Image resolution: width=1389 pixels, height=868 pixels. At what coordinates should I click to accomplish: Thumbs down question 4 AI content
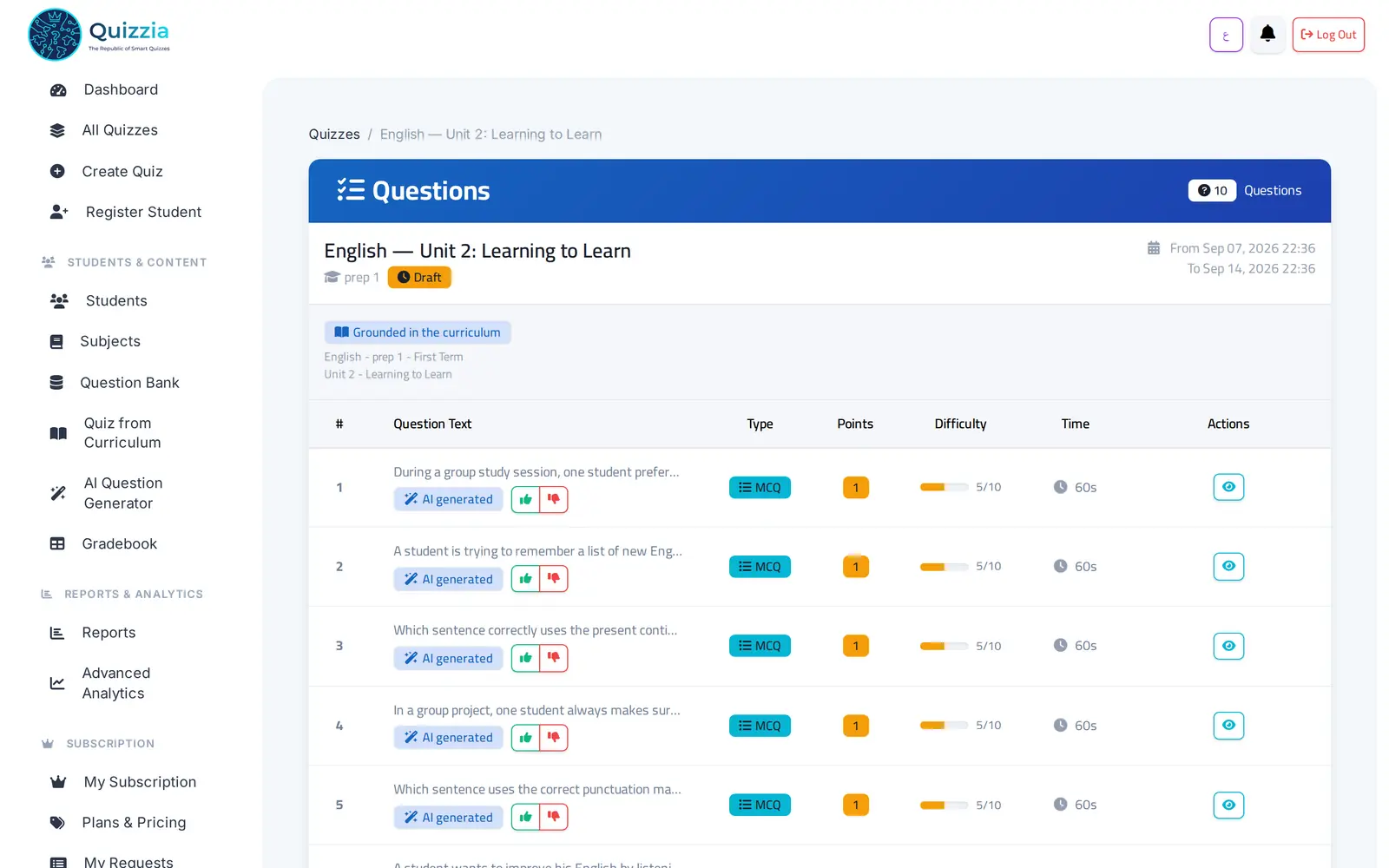pos(554,738)
